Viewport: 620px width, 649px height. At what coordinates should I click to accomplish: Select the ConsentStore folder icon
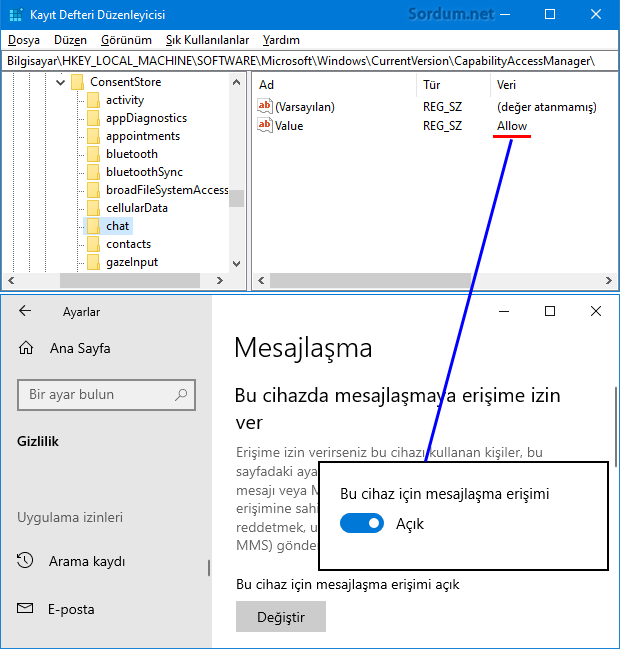[77, 82]
